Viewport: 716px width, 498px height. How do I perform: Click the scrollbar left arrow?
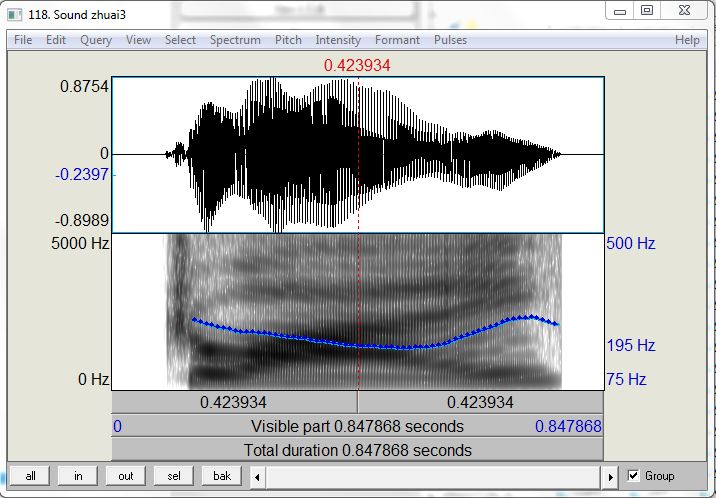[258, 477]
